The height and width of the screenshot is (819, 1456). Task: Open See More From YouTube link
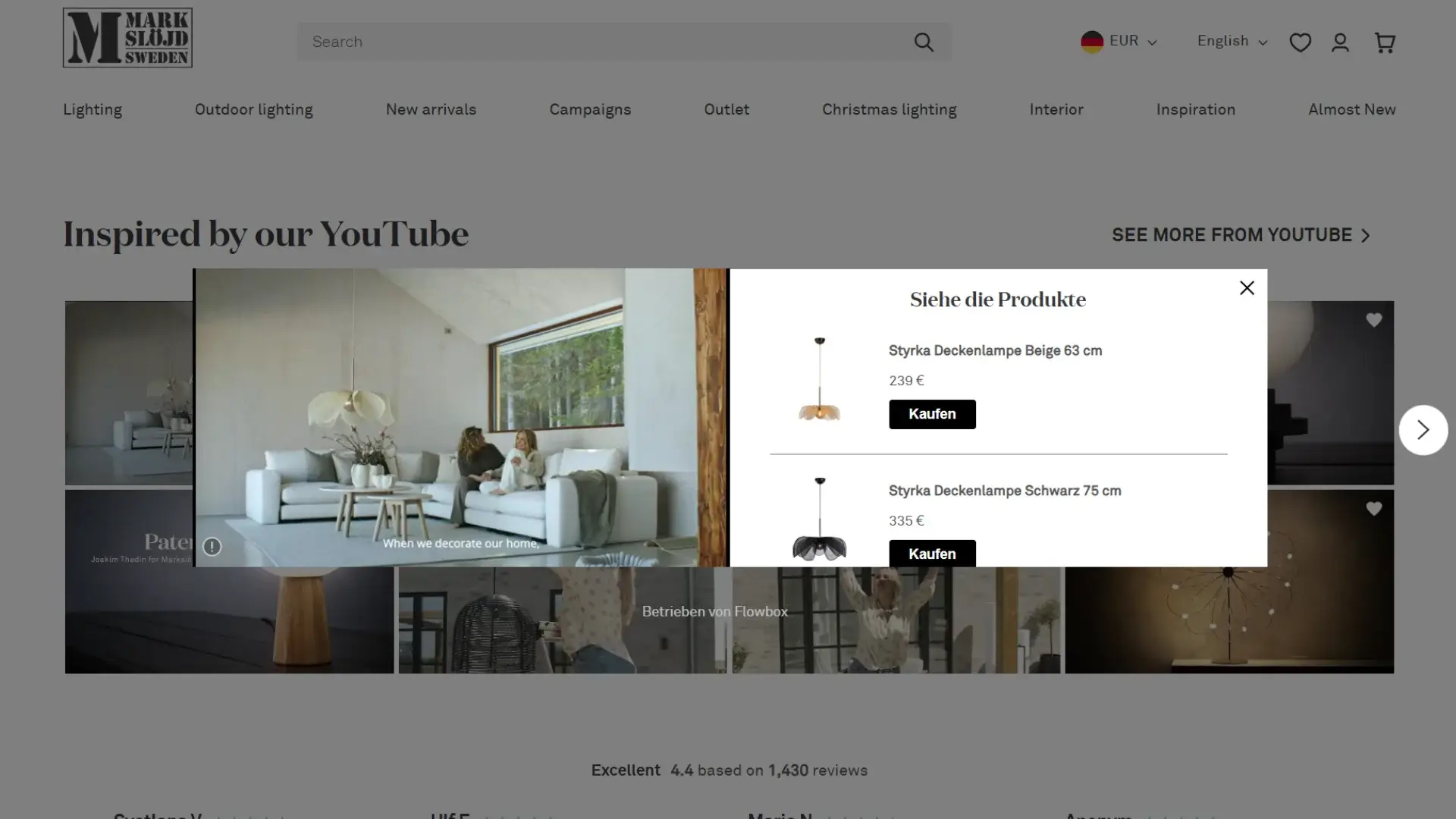pyautogui.click(x=1241, y=236)
